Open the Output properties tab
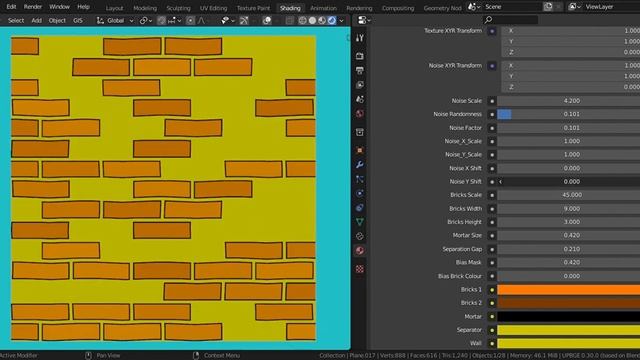640x360 pixels. point(360,71)
